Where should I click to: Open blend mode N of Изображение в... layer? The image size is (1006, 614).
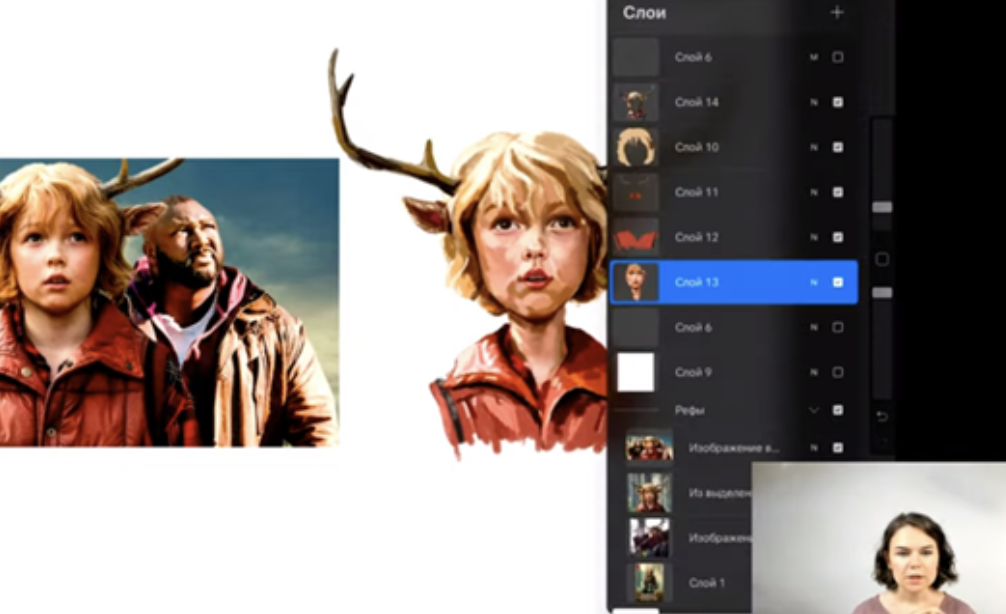[x=814, y=448]
